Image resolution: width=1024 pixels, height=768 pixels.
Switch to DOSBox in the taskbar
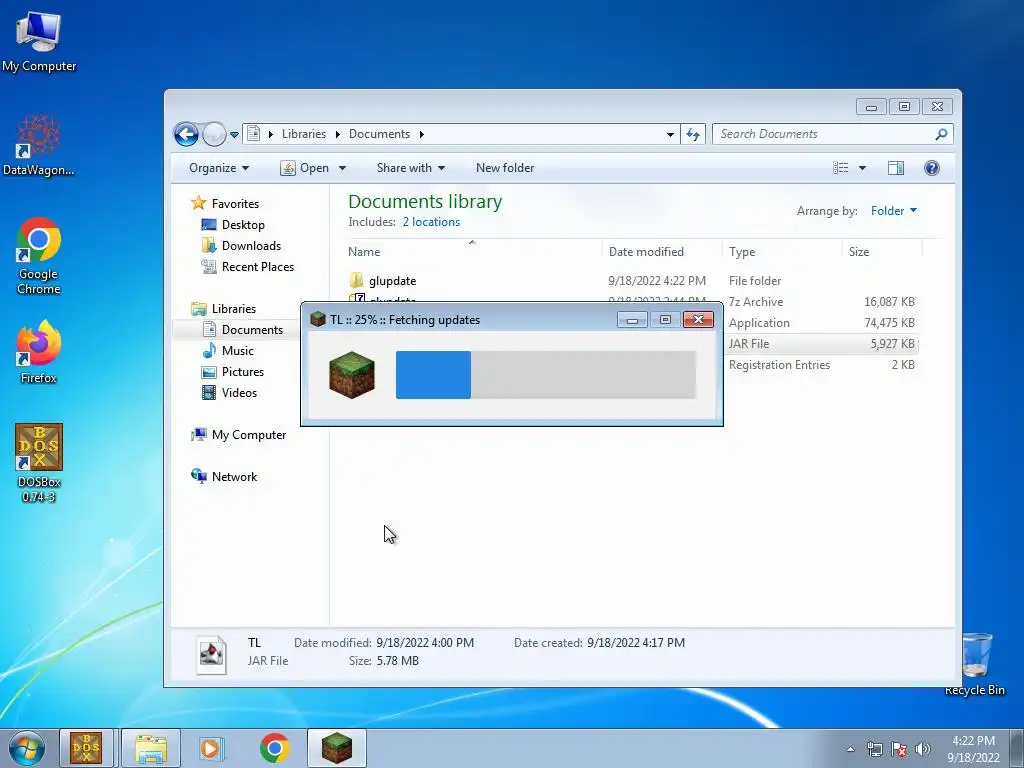86,748
